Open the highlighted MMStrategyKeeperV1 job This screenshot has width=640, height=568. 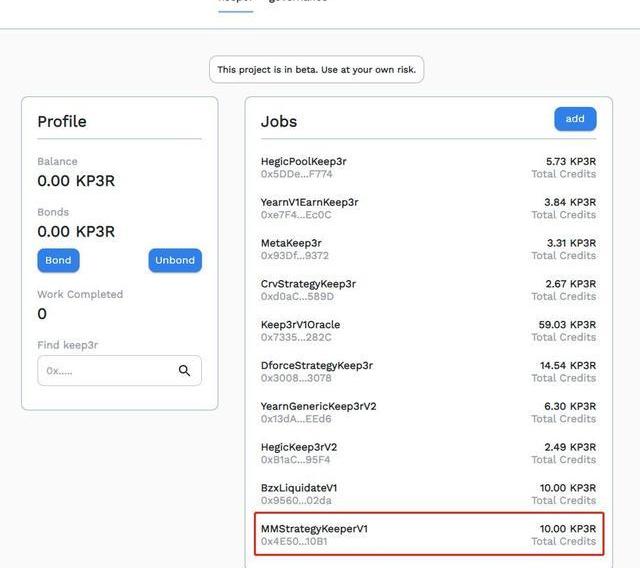tap(314, 529)
